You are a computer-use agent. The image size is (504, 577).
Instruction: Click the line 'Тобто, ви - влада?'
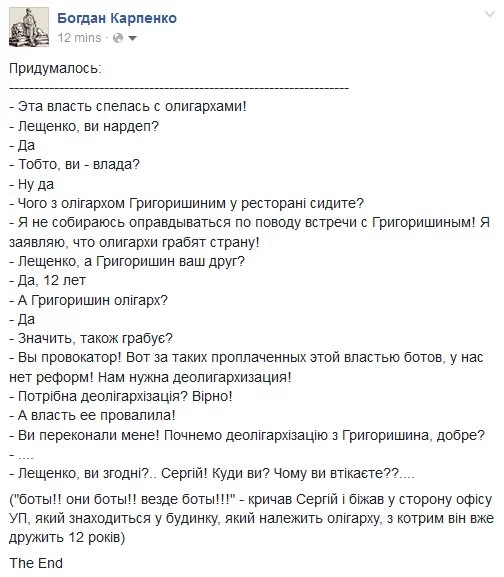(x=75, y=164)
